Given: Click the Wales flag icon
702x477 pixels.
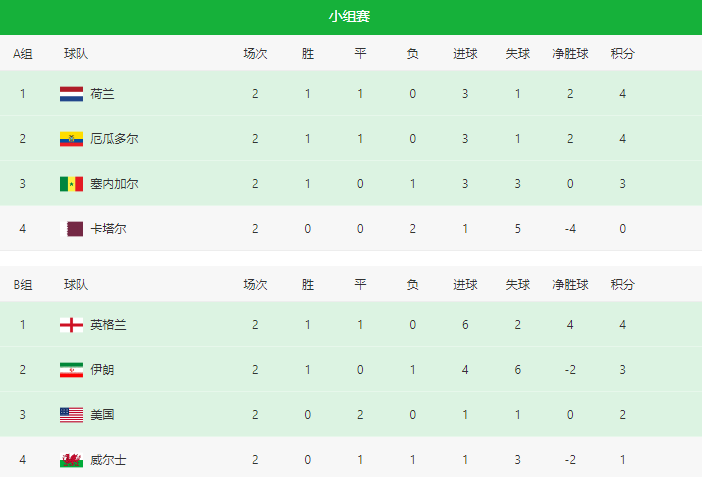Looking at the screenshot, I should click(71, 460).
